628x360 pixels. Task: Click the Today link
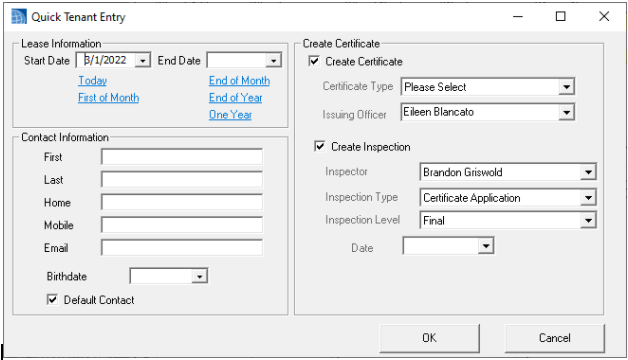click(93, 80)
